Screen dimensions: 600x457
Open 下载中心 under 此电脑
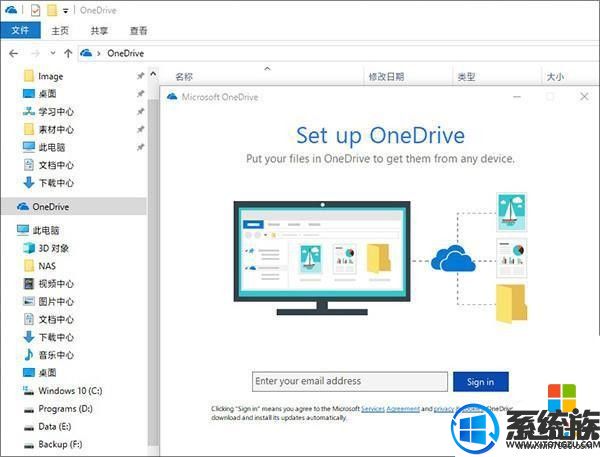(x=56, y=337)
